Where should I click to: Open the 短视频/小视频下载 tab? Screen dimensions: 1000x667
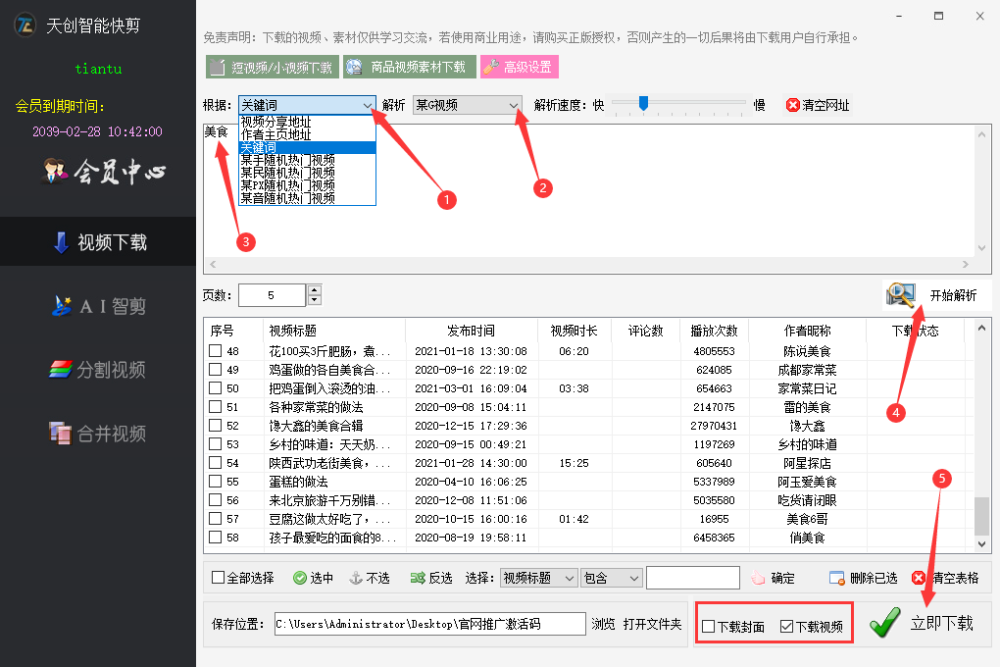pos(272,67)
